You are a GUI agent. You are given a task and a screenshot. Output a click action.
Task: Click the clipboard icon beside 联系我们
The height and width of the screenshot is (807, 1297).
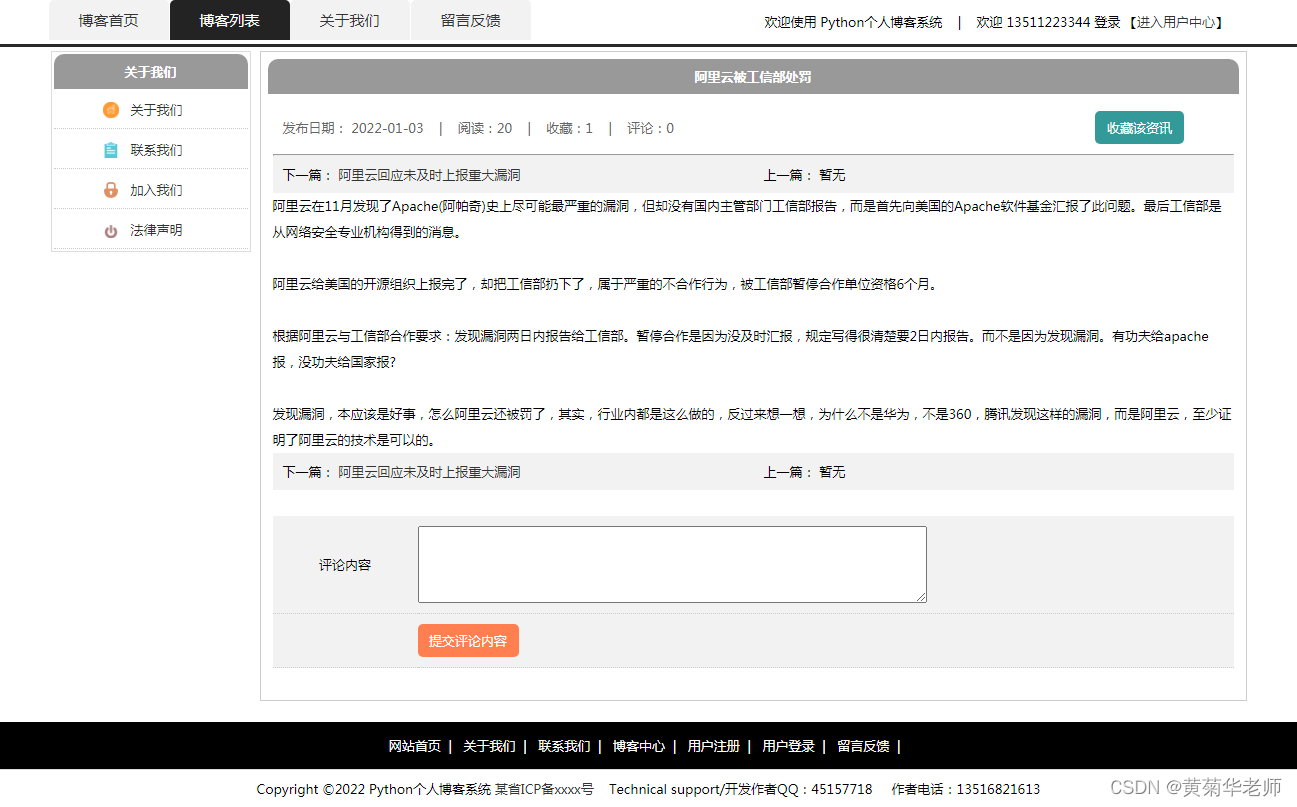(x=110, y=150)
